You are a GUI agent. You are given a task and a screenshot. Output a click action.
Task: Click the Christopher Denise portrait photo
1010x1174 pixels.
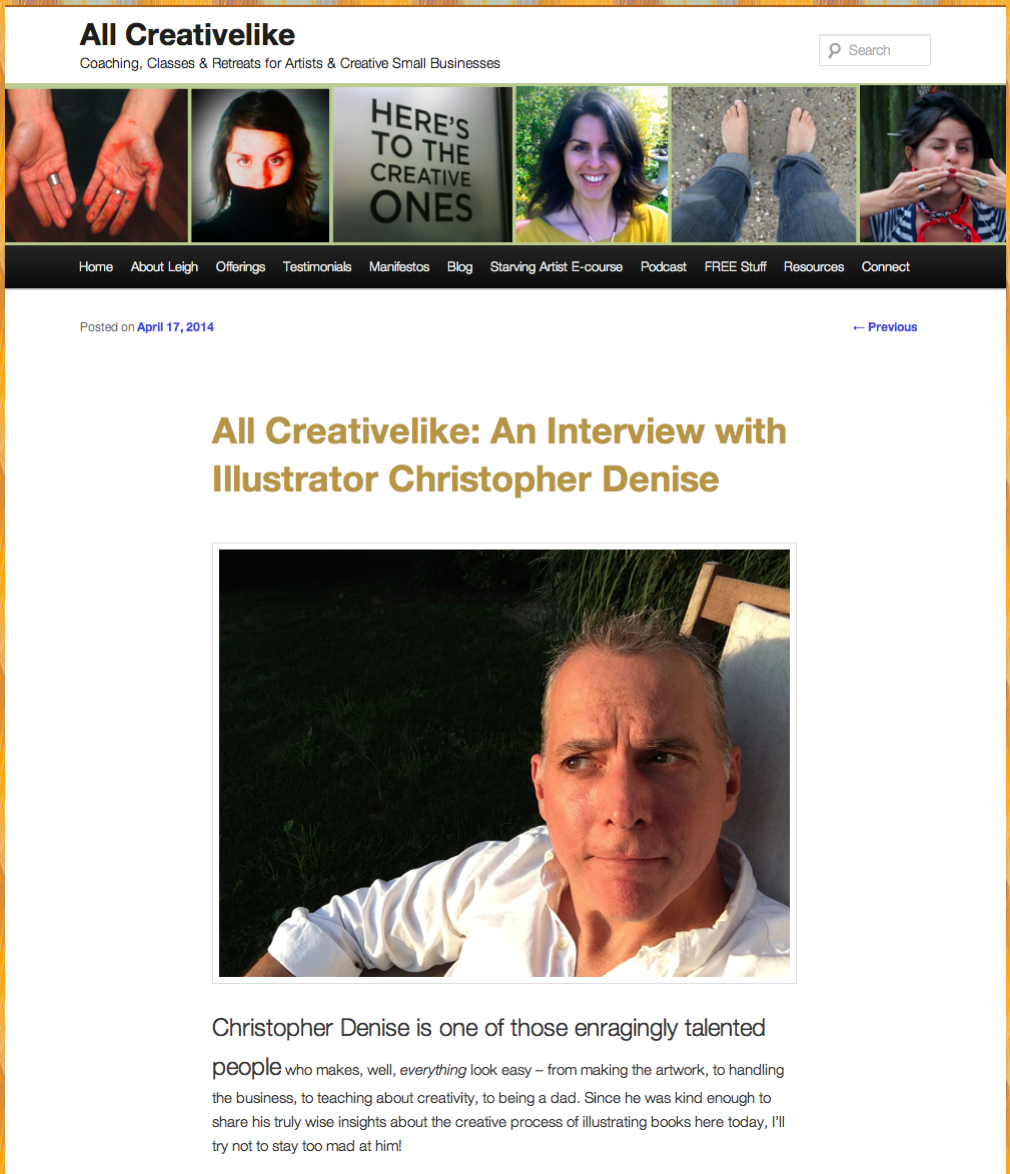[504, 763]
